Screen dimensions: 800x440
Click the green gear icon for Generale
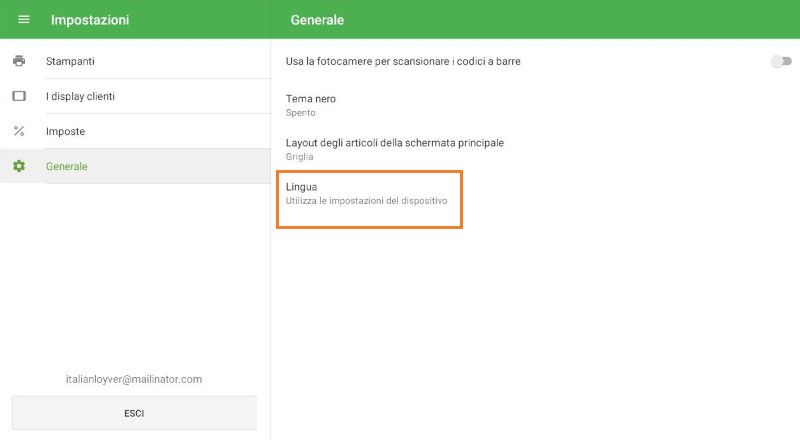[x=19, y=166]
